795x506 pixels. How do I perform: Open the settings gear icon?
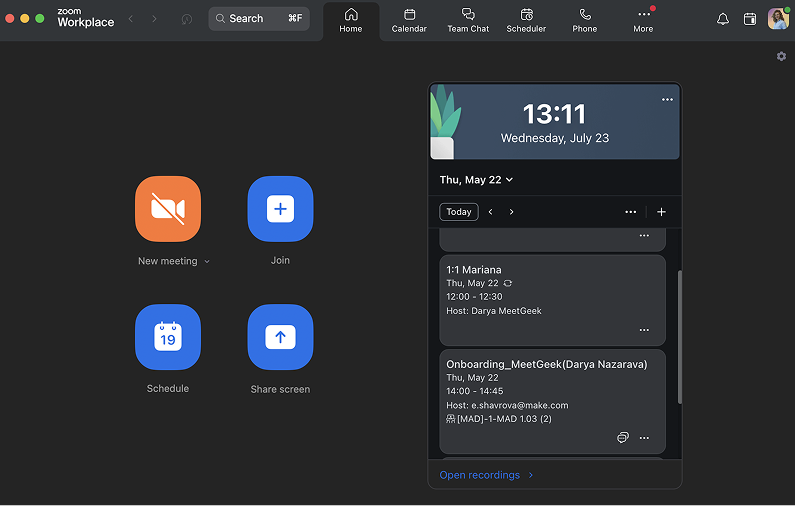[x=781, y=56]
